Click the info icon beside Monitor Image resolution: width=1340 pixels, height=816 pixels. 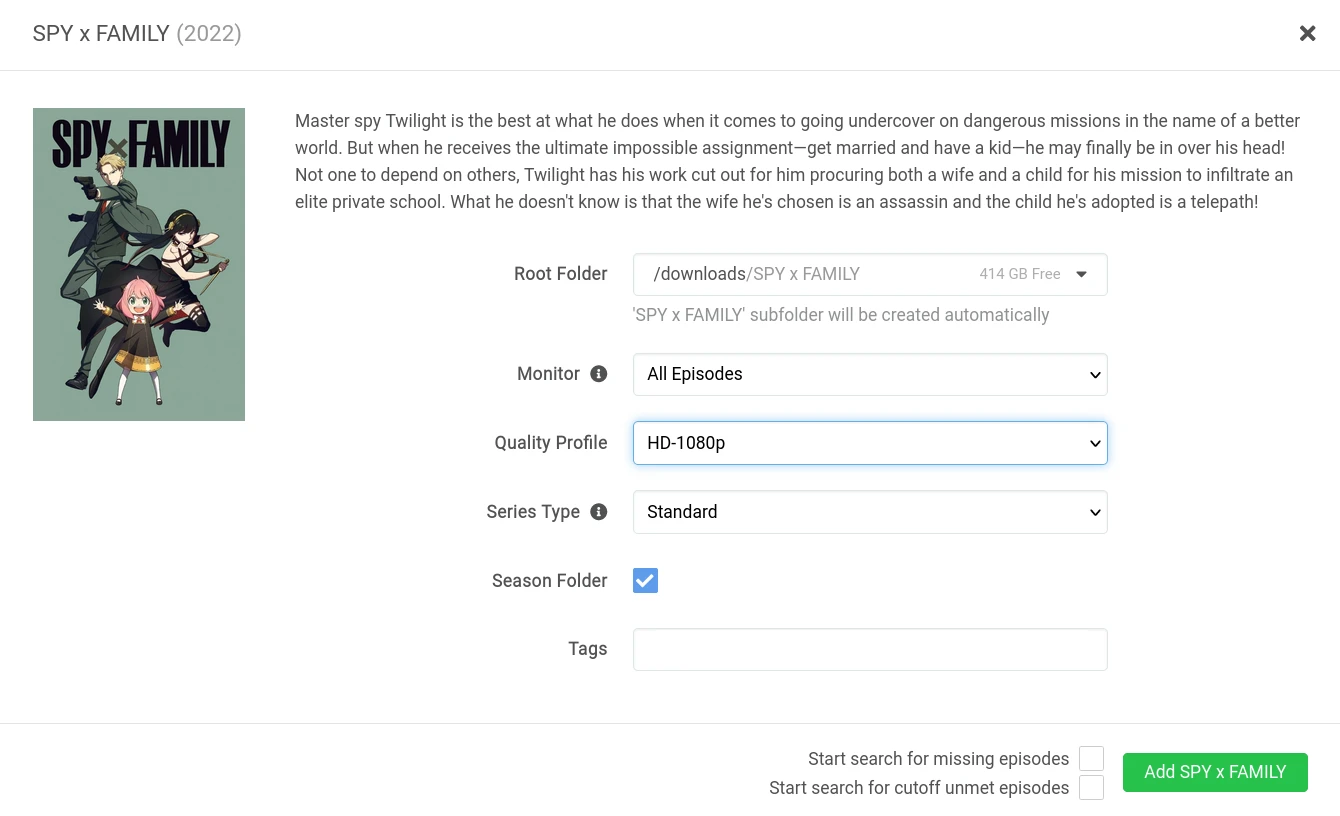coord(599,374)
